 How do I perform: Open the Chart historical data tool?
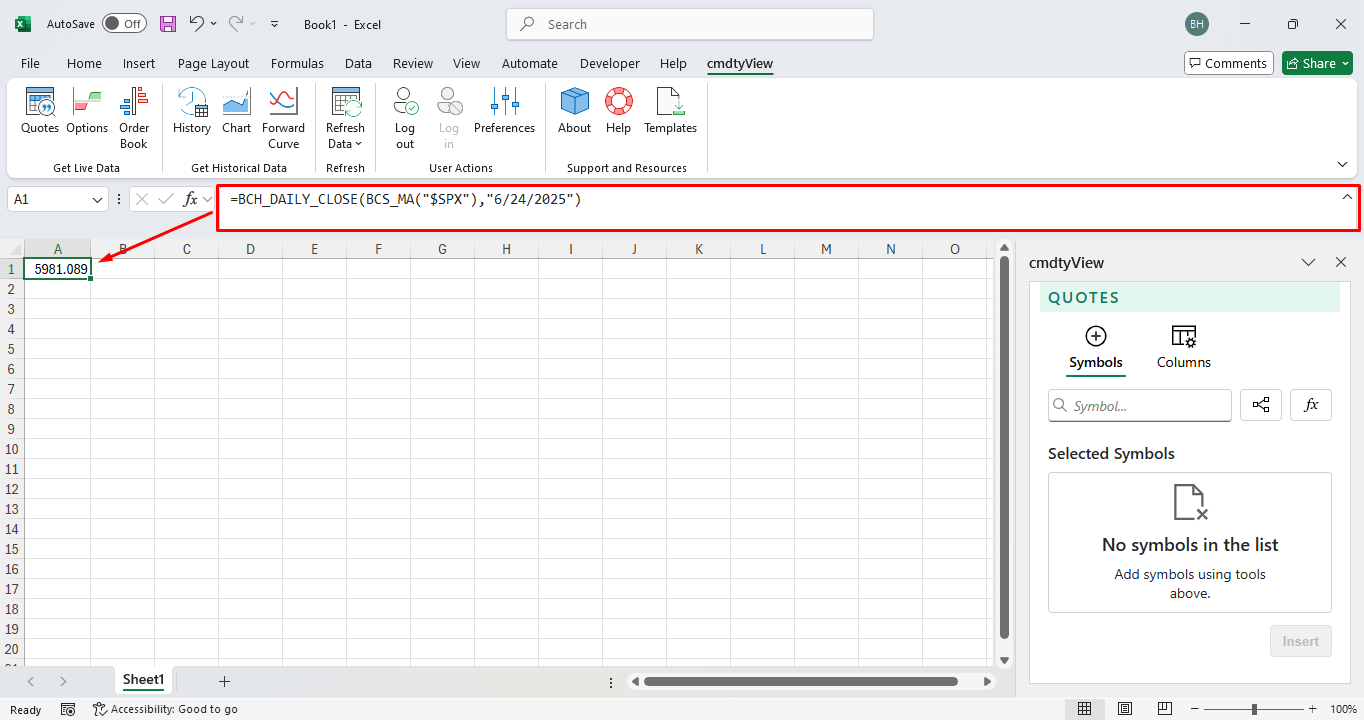[237, 111]
